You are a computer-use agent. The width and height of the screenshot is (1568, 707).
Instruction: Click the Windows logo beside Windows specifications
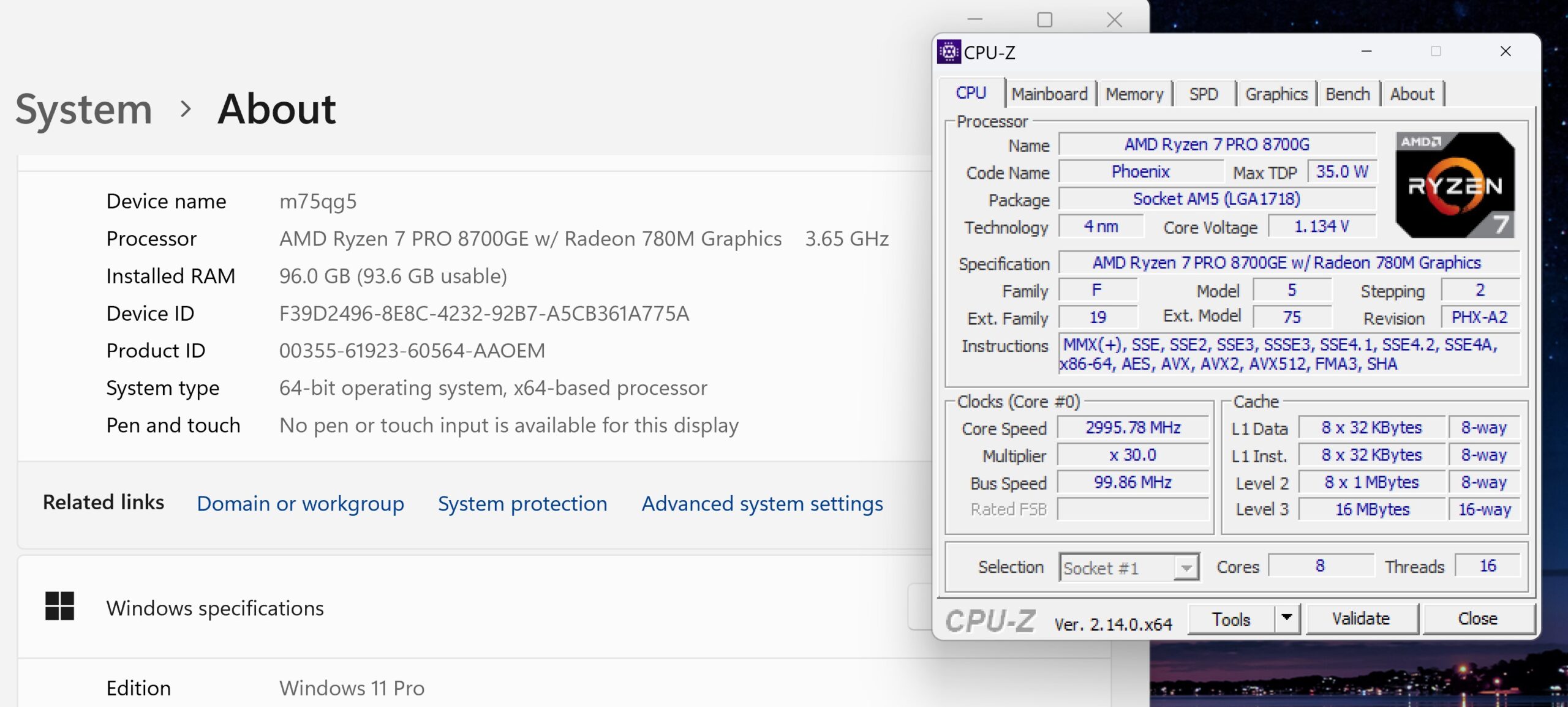pyautogui.click(x=60, y=606)
